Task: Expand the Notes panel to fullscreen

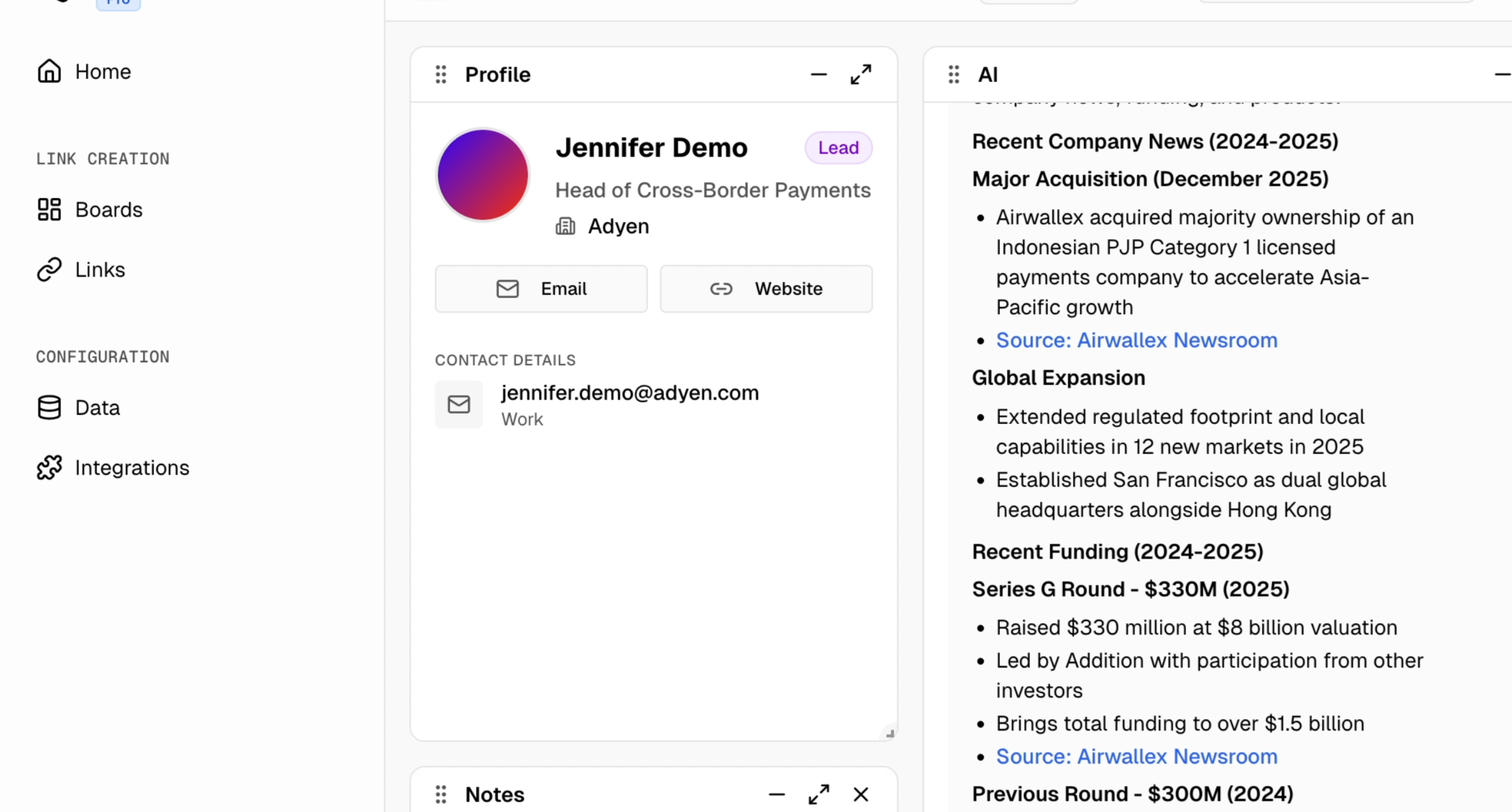Action: tap(818, 794)
